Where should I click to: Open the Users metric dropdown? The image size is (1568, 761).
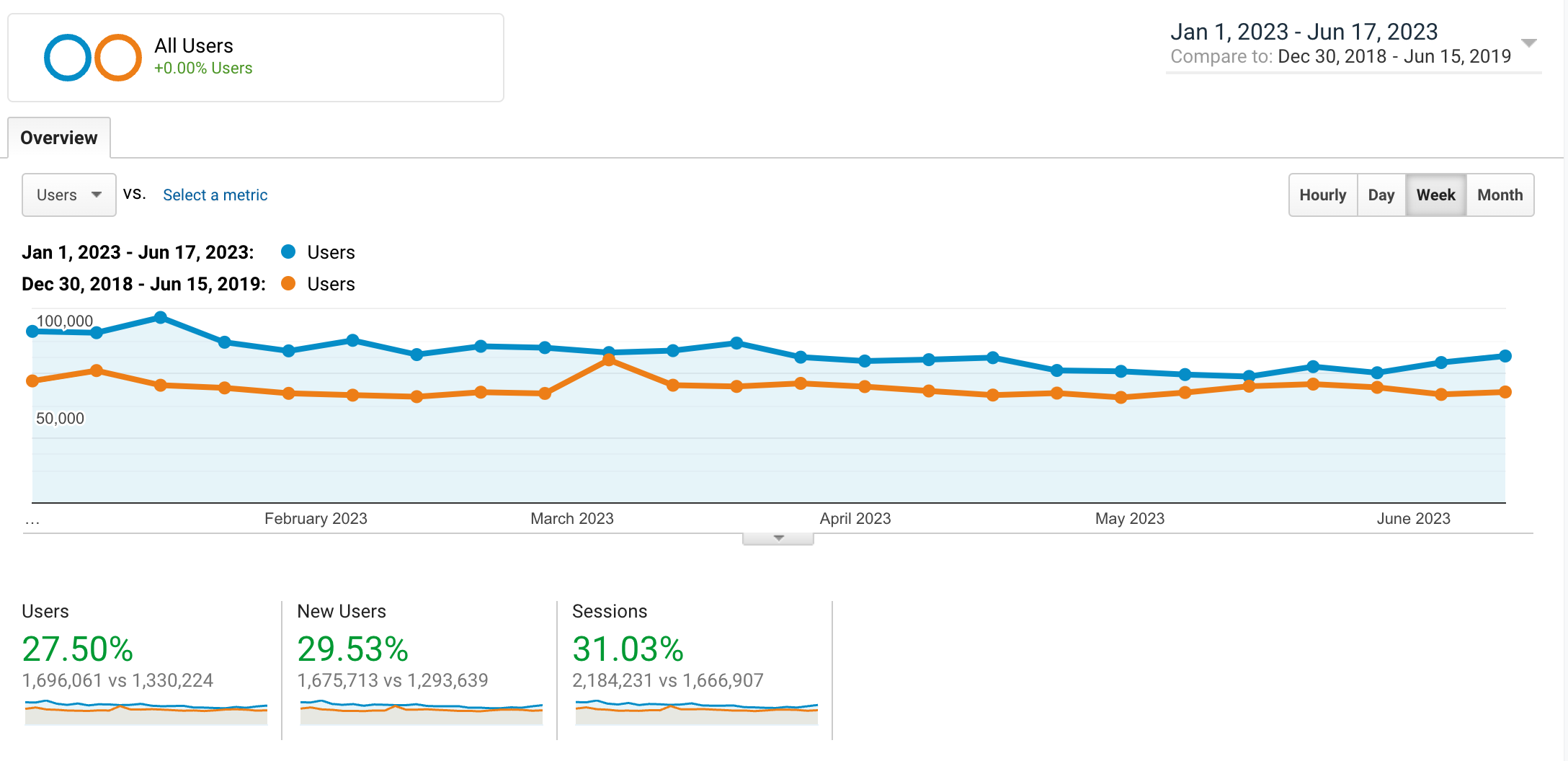pos(69,195)
